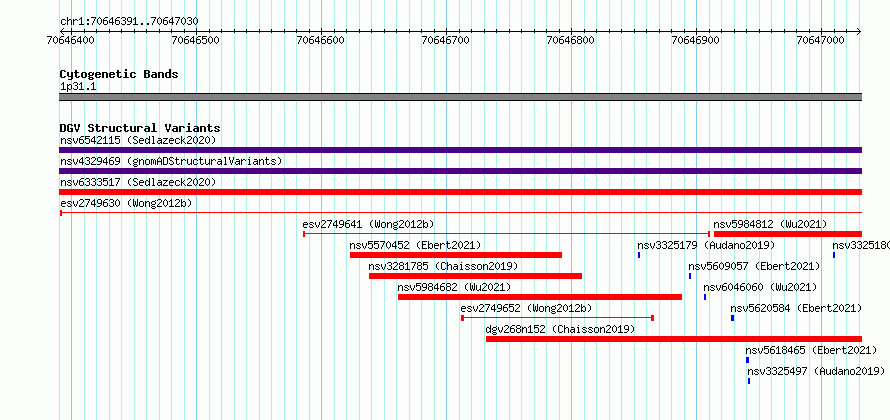
Task: Click the nsv4329469 (gnomADStructuralVariants) label
Action: click(171, 161)
